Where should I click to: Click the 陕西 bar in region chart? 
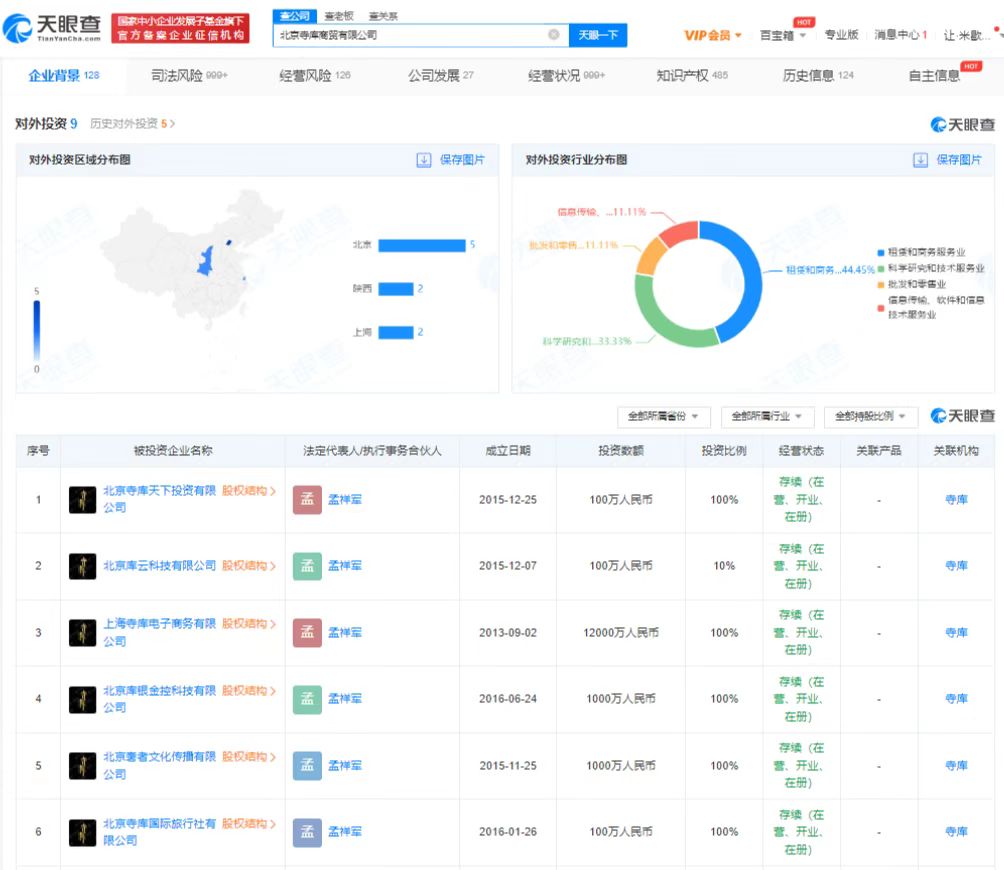[x=396, y=289]
